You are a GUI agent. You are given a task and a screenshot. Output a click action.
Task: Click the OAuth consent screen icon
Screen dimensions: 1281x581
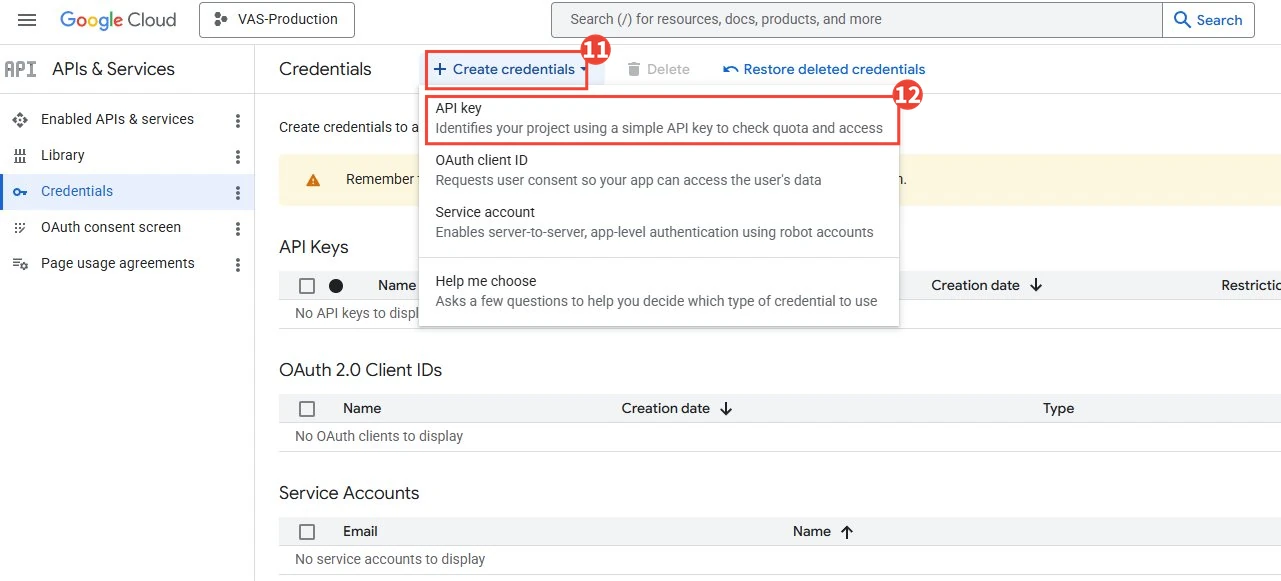tap(20, 228)
